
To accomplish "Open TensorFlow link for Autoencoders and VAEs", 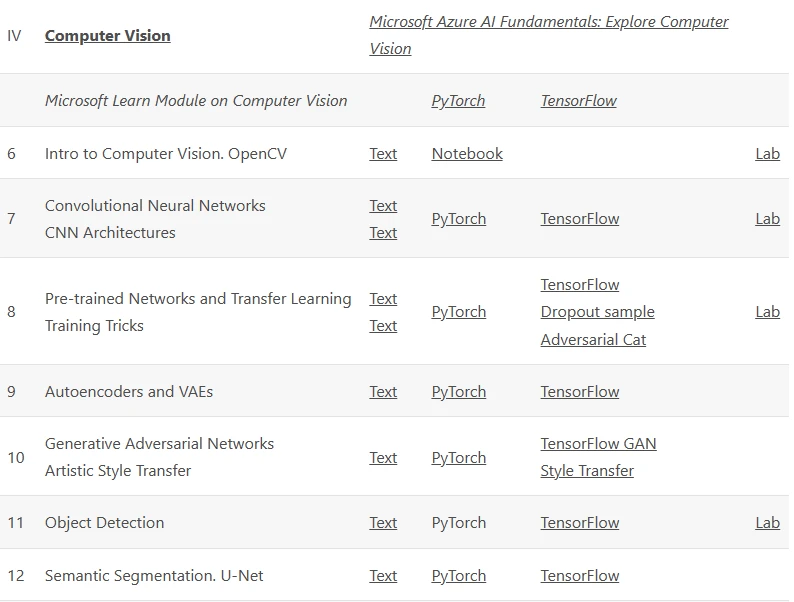I will click(580, 391).
